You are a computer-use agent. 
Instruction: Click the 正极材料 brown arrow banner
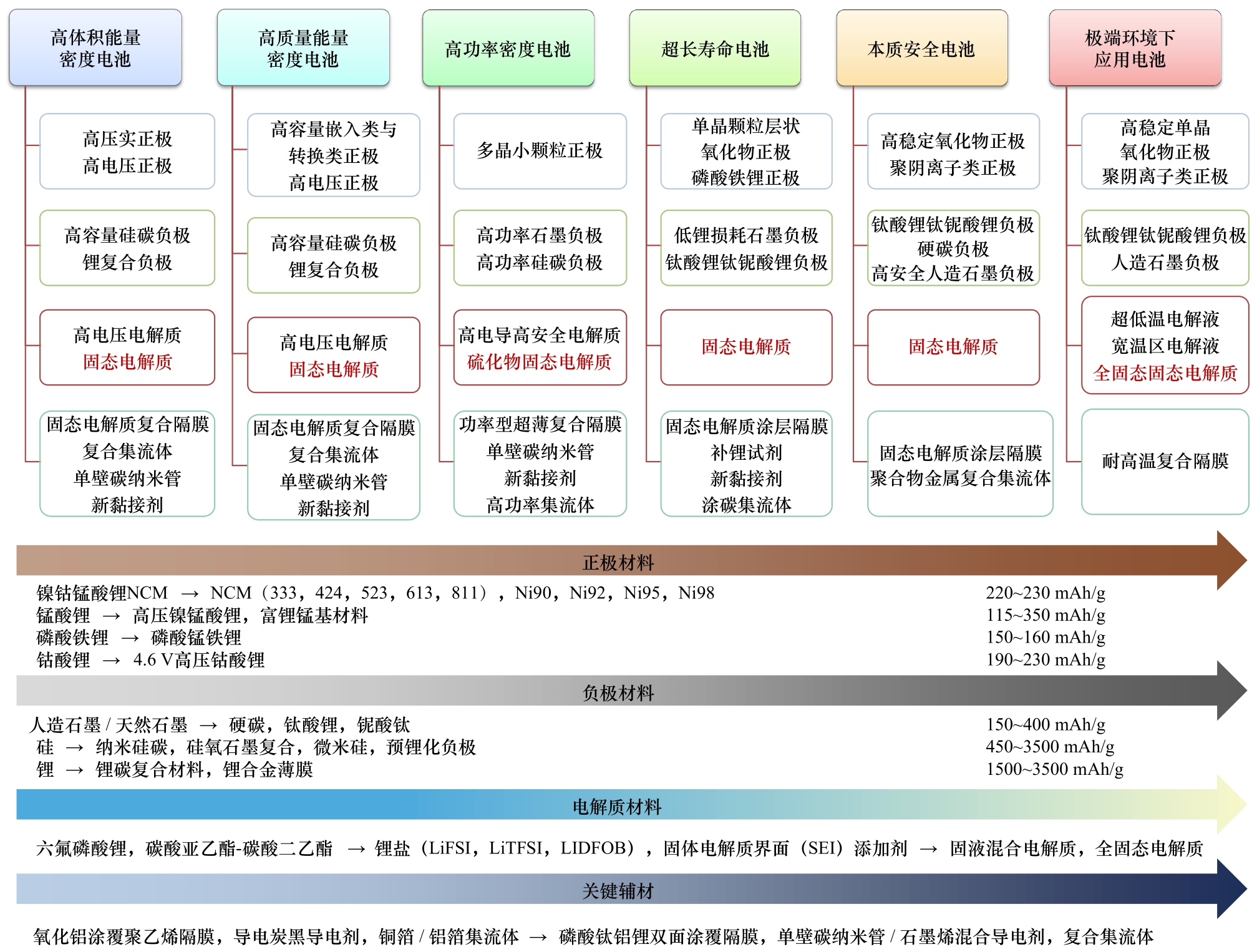click(618, 562)
